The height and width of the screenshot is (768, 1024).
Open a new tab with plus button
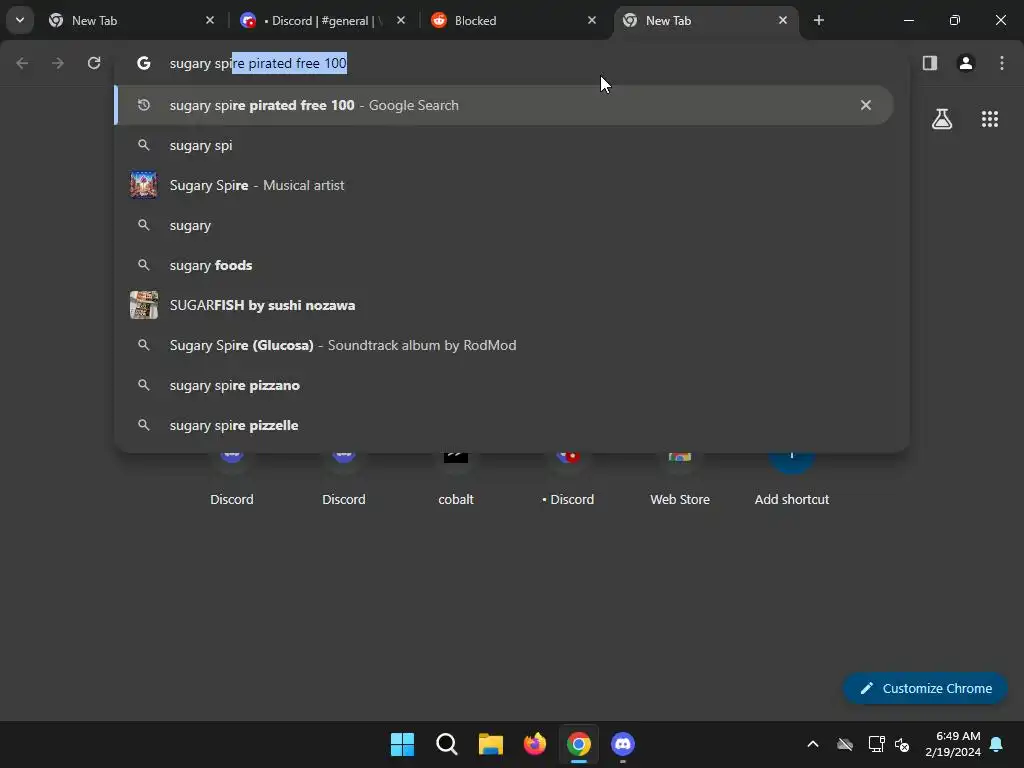[x=819, y=20]
